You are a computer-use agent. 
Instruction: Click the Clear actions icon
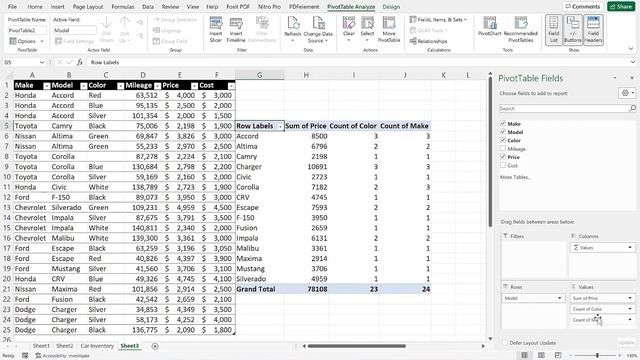point(349,29)
